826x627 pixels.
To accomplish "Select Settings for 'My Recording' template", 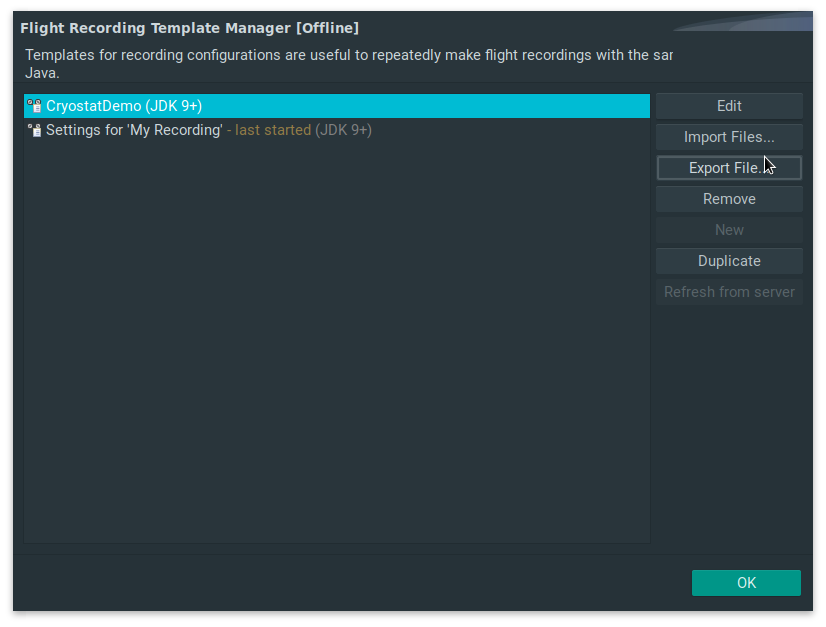I will point(134,130).
